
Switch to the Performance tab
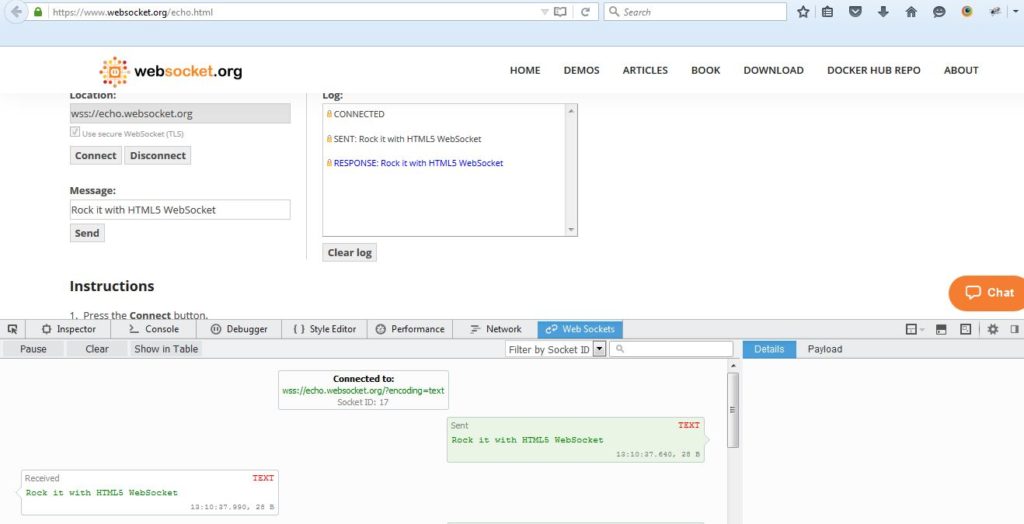tap(410, 329)
